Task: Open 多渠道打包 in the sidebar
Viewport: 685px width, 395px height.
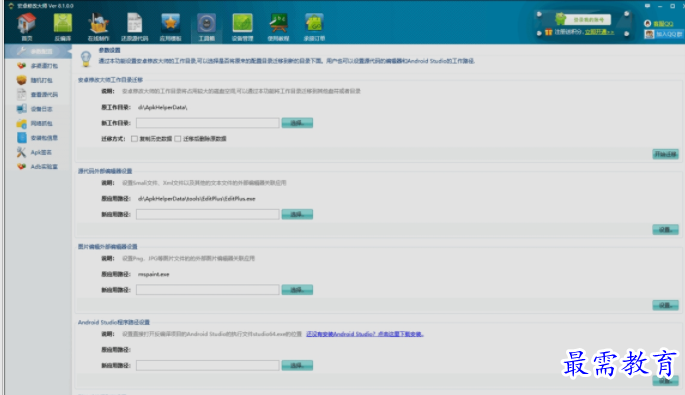Action: tap(38, 66)
